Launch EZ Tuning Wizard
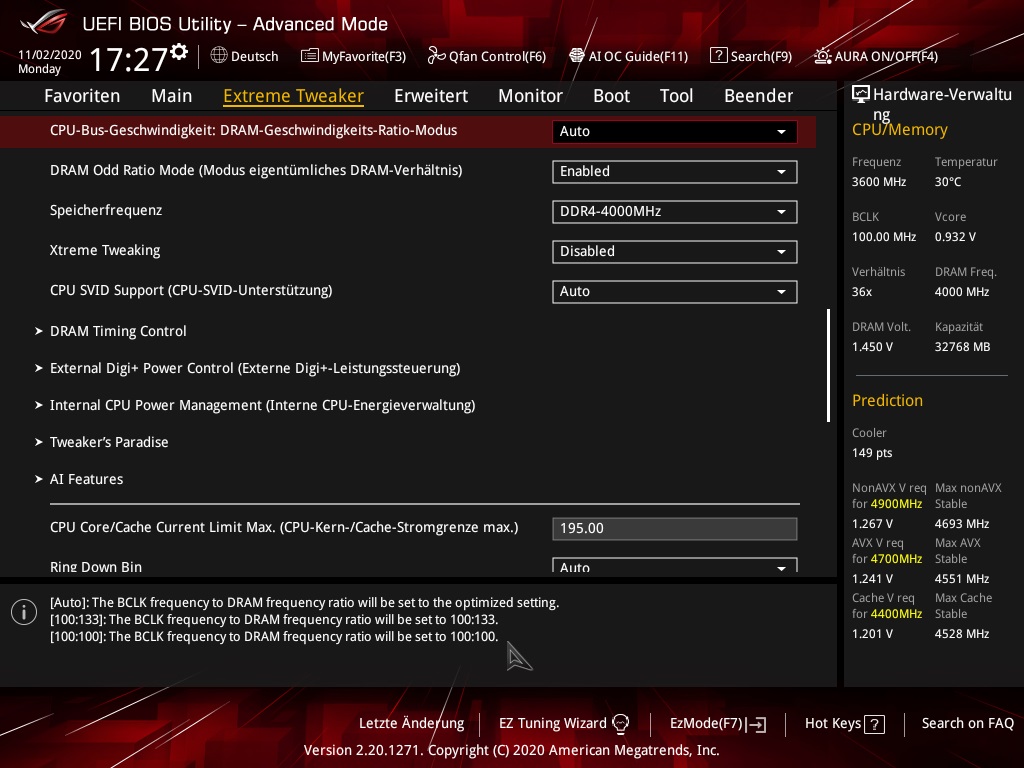 [552, 724]
